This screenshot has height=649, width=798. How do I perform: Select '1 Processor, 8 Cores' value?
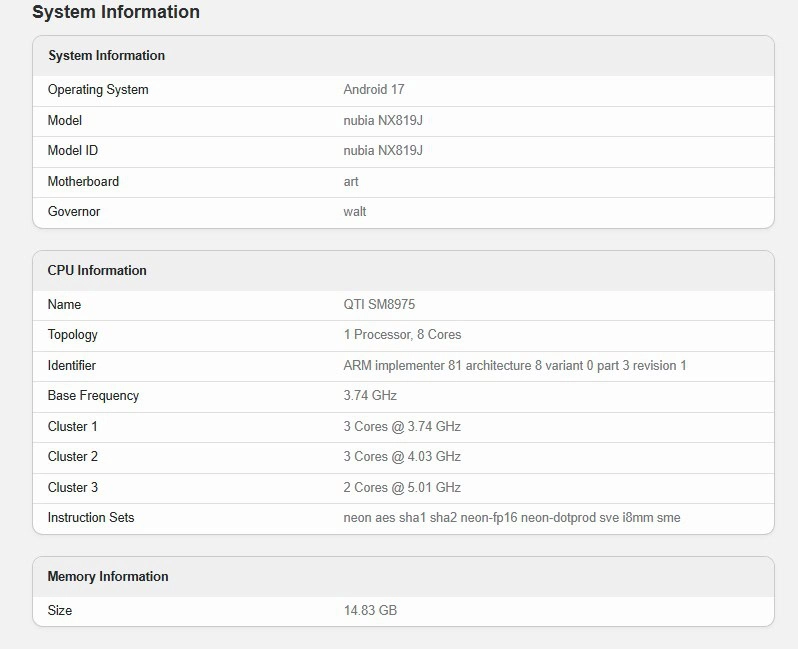coord(402,335)
